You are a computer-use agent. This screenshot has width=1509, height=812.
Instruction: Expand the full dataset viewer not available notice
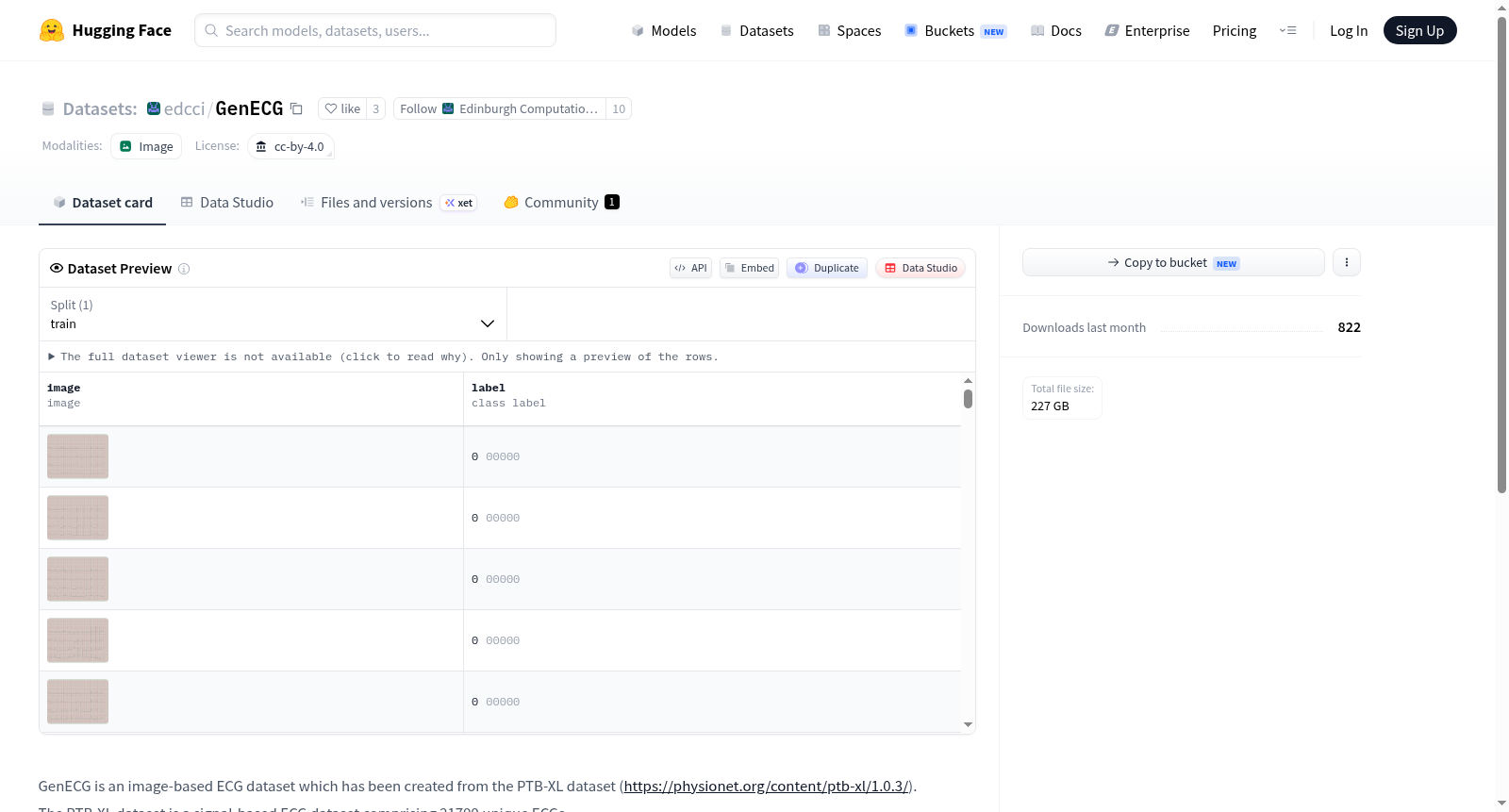(x=383, y=356)
